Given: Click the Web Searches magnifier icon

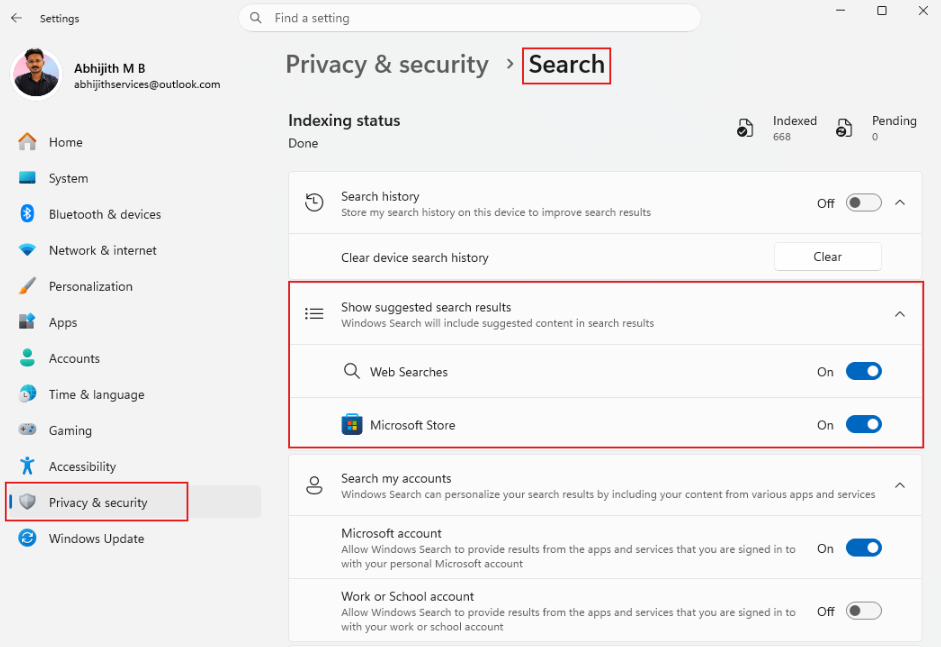Looking at the screenshot, I should point(352,371).
